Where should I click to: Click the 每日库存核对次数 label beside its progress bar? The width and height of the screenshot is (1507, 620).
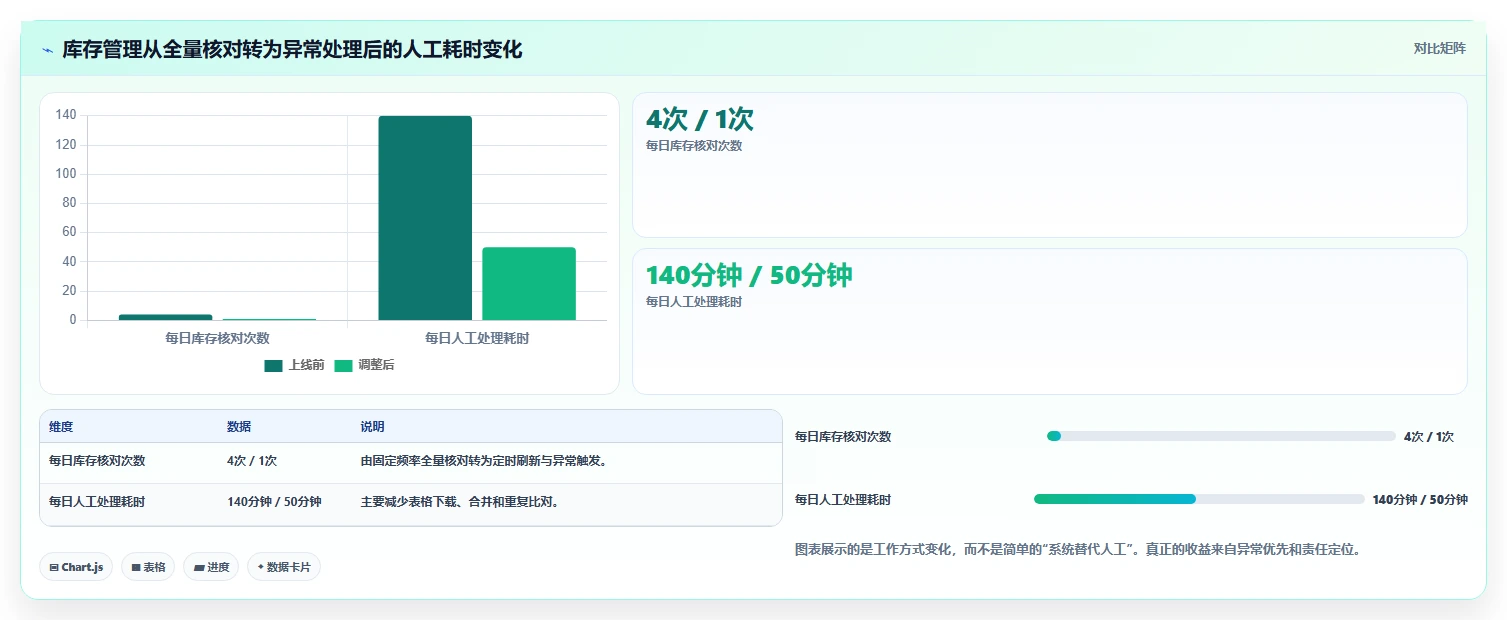(843, 437)
